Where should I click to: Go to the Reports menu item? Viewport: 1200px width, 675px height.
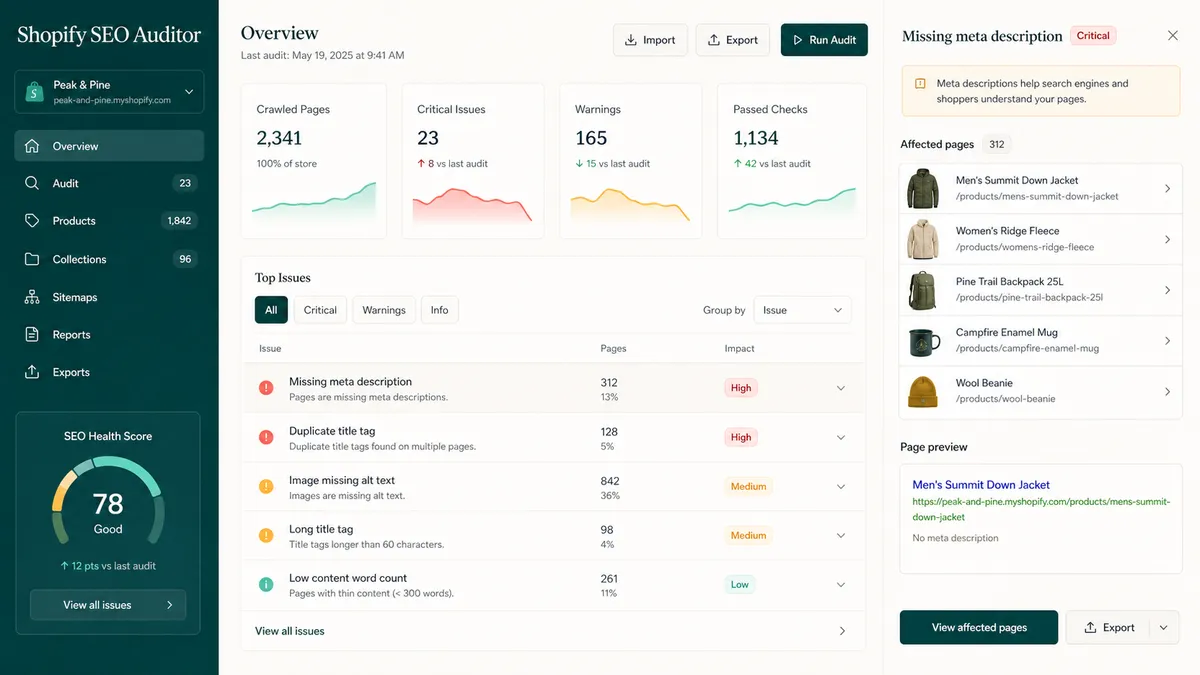(x=109, y=335)
